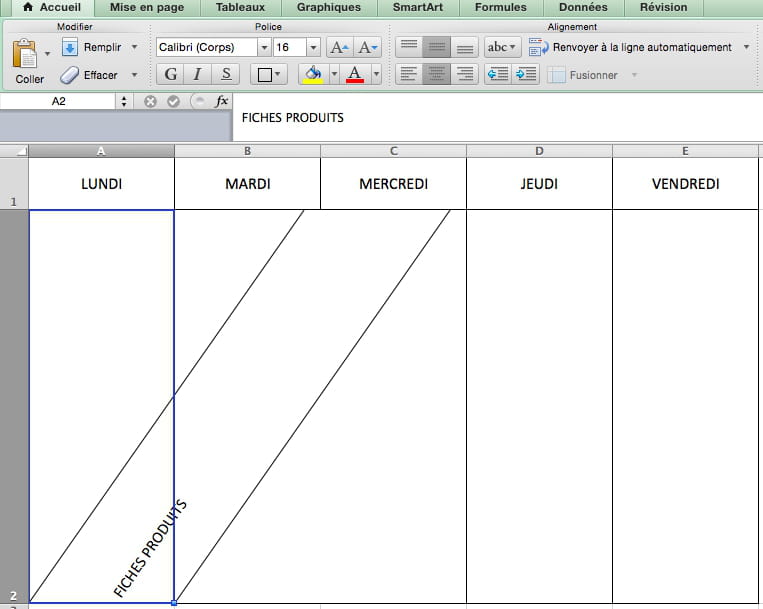The image size is (763, 609).
Task: Open the font color dropdown arrow
Action: (376, 74)
